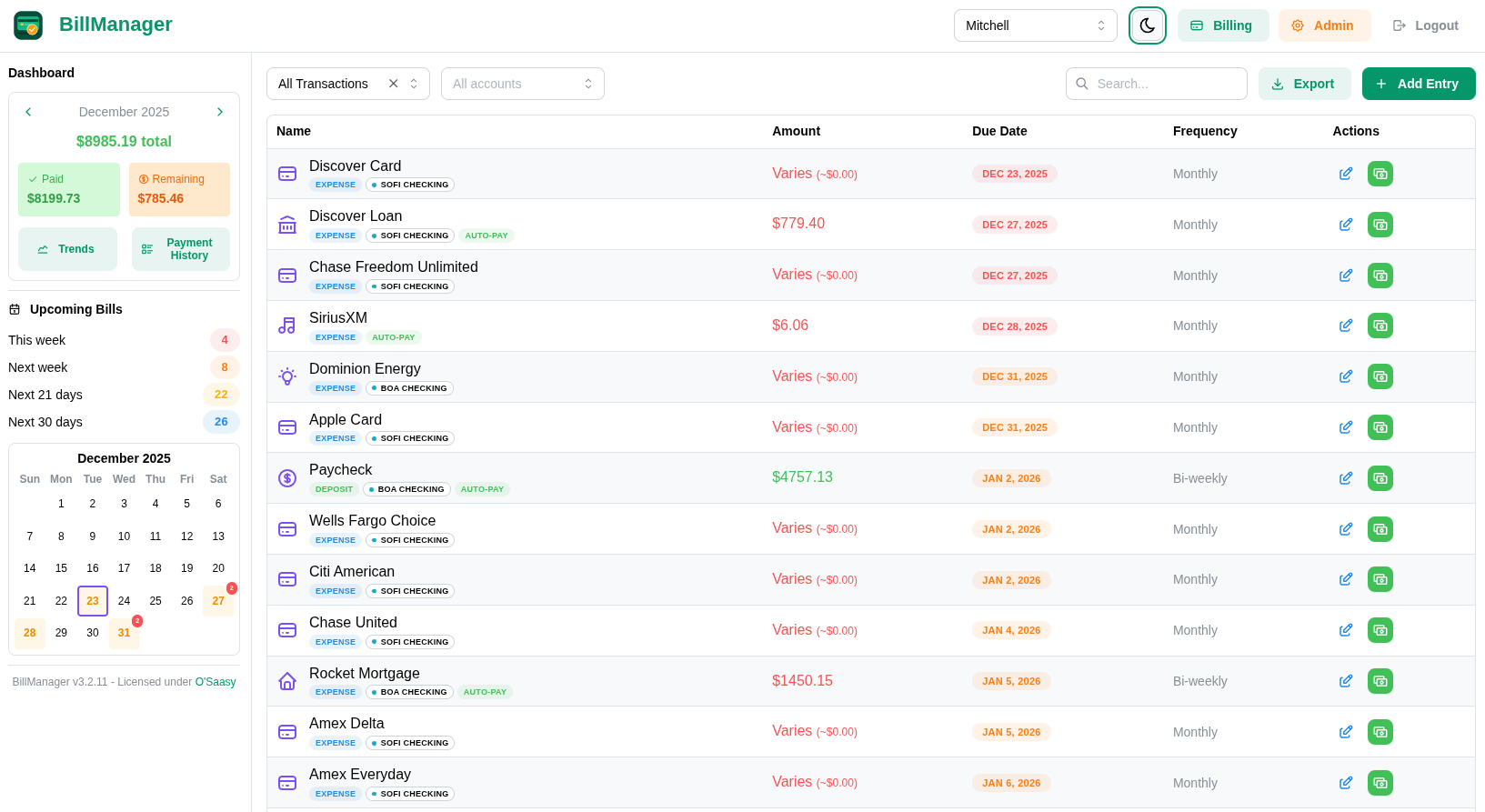Select December 28 in the calendar
Image resolution: width=1485 pixels, height=812 pixels.
tap(30, 633)
